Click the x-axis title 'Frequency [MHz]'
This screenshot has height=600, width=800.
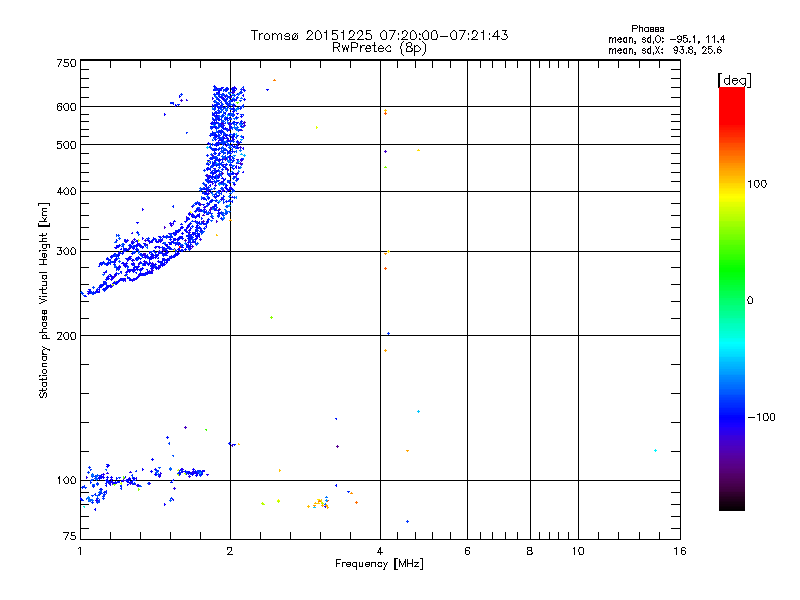379,564
